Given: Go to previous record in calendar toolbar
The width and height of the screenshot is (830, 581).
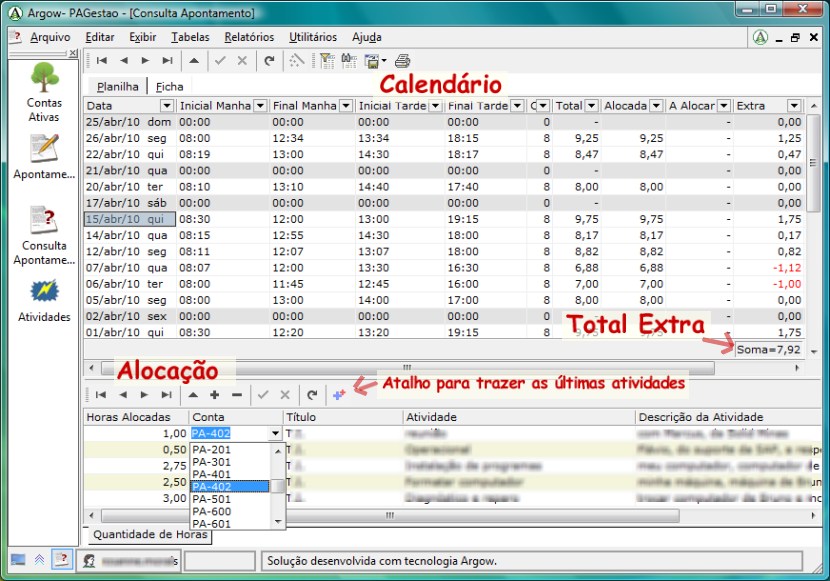Looking at the screenshot, I should tap(124, 61).
